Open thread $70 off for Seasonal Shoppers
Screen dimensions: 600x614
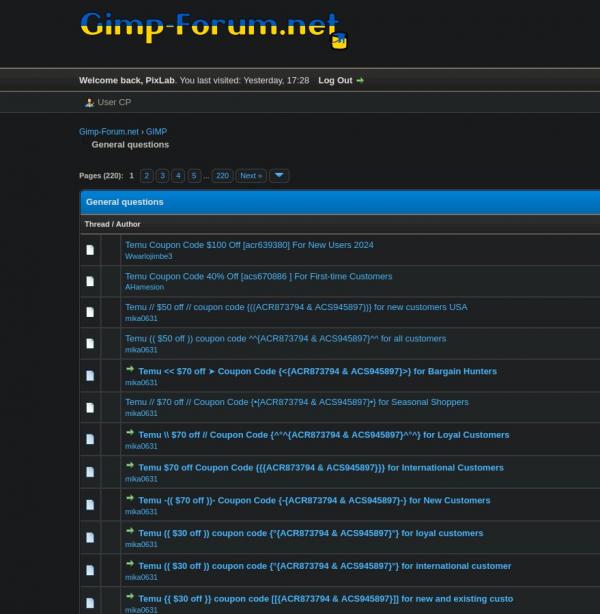pos(296,402)
